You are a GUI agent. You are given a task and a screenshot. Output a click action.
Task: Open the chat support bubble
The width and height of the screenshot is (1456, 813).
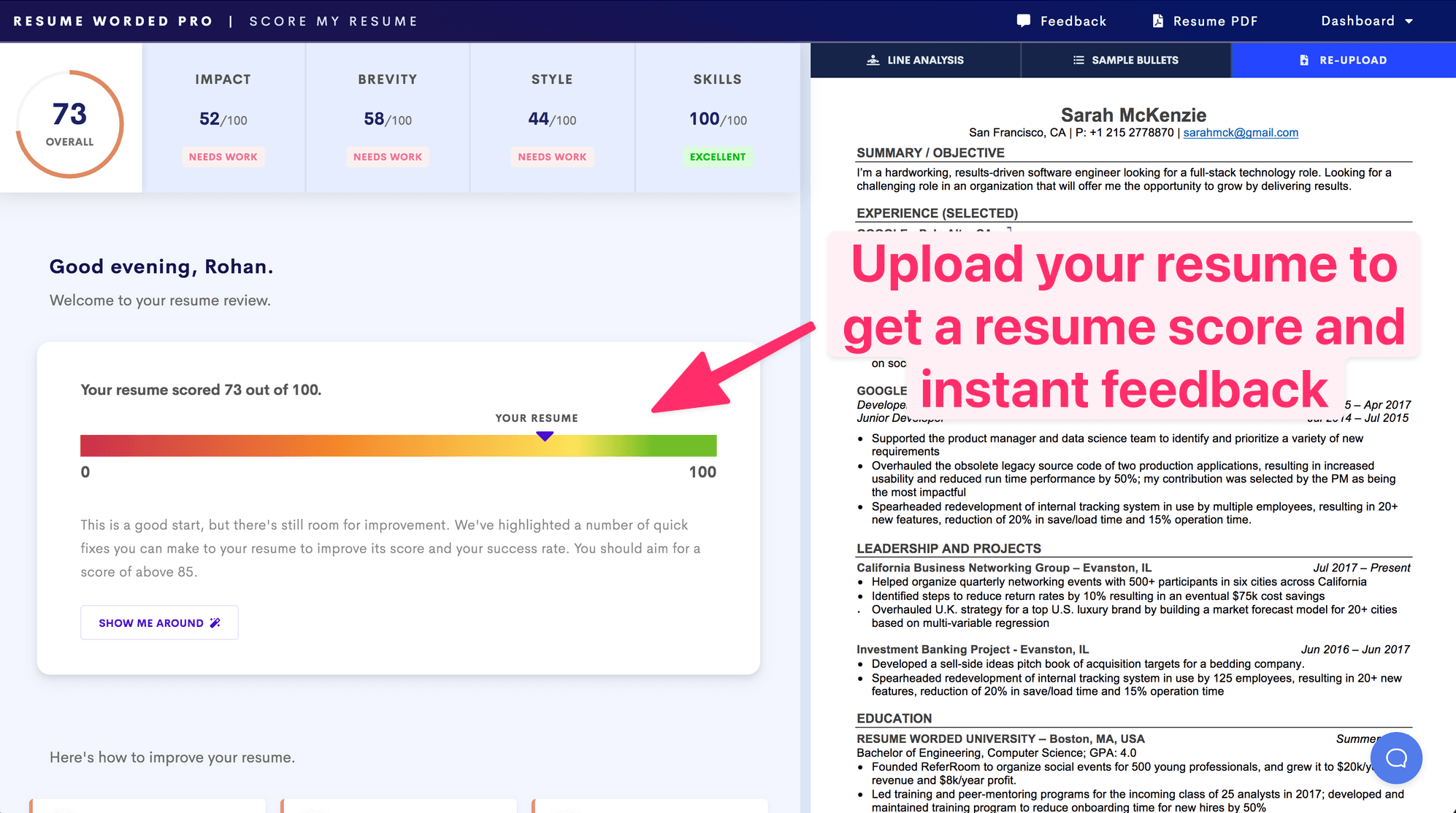1396,758
